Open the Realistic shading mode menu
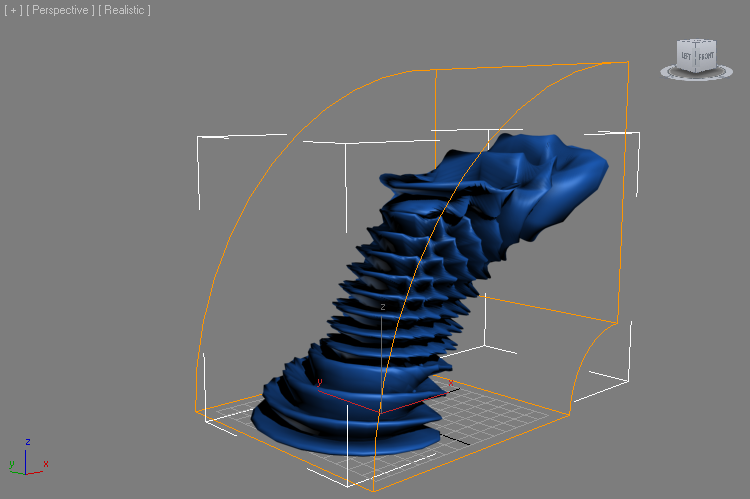This screenshot has height=499, width=750. (x=124, y=10)
